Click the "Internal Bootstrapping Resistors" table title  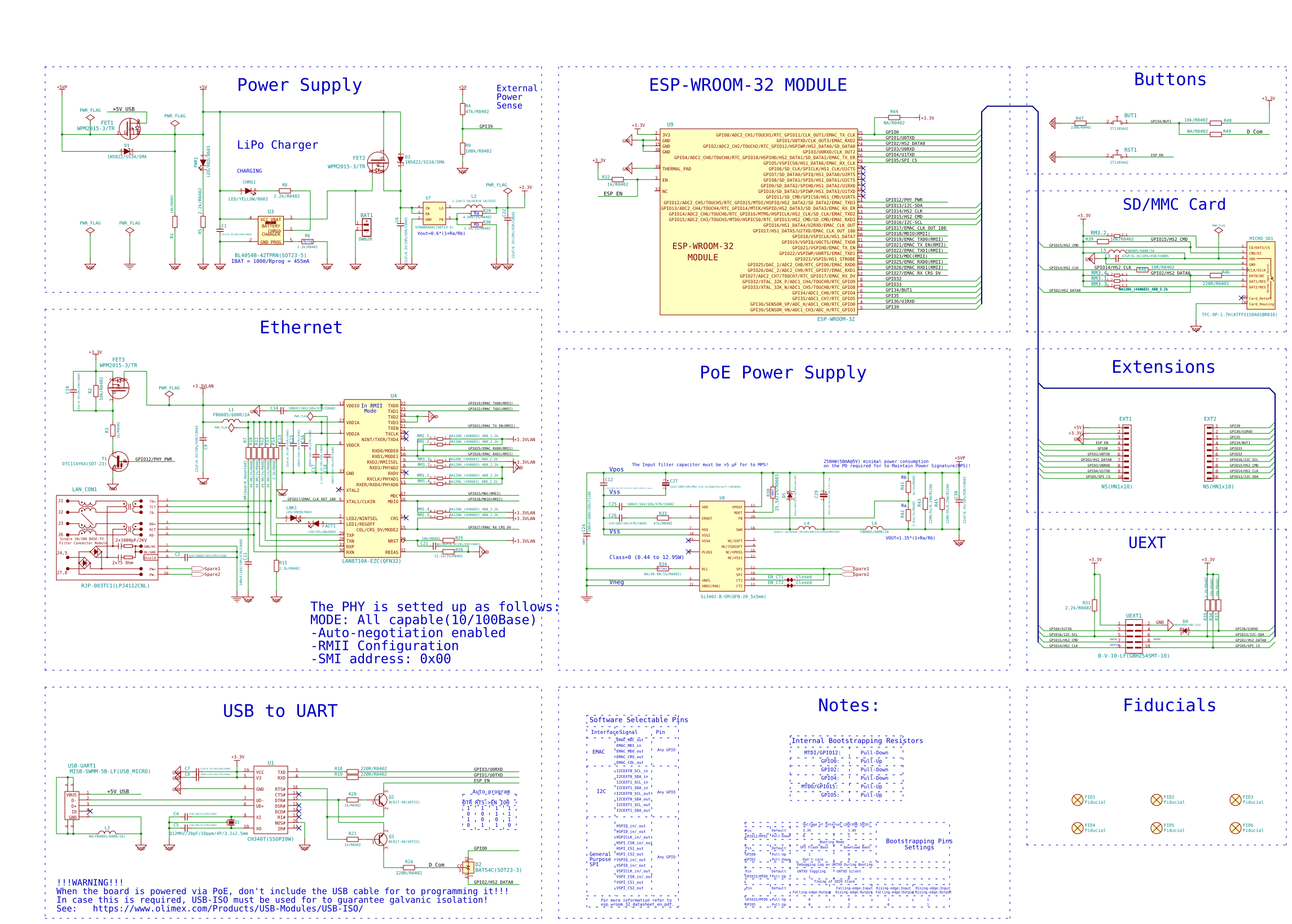[857, 741]
